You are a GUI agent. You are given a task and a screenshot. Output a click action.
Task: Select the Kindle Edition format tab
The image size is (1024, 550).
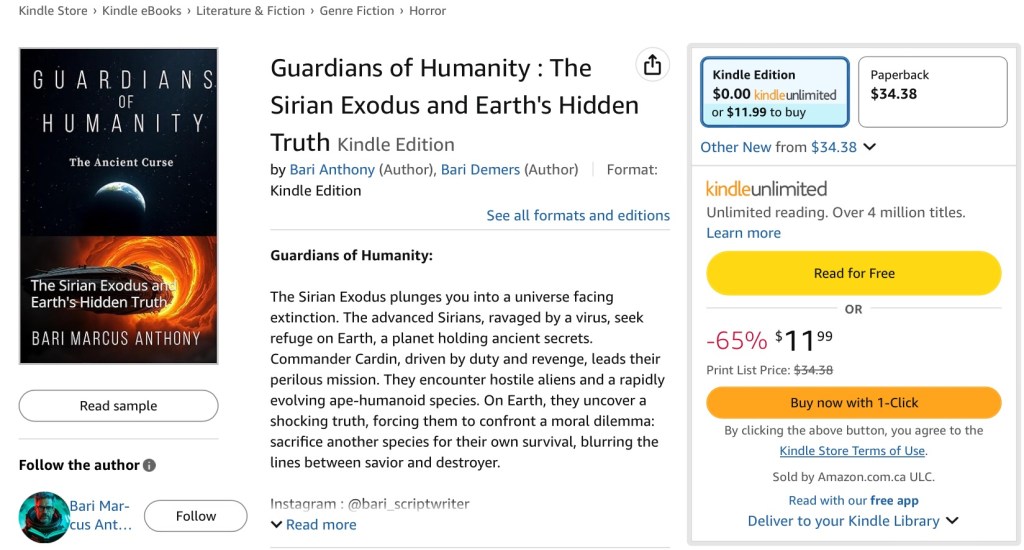point(775,93)
